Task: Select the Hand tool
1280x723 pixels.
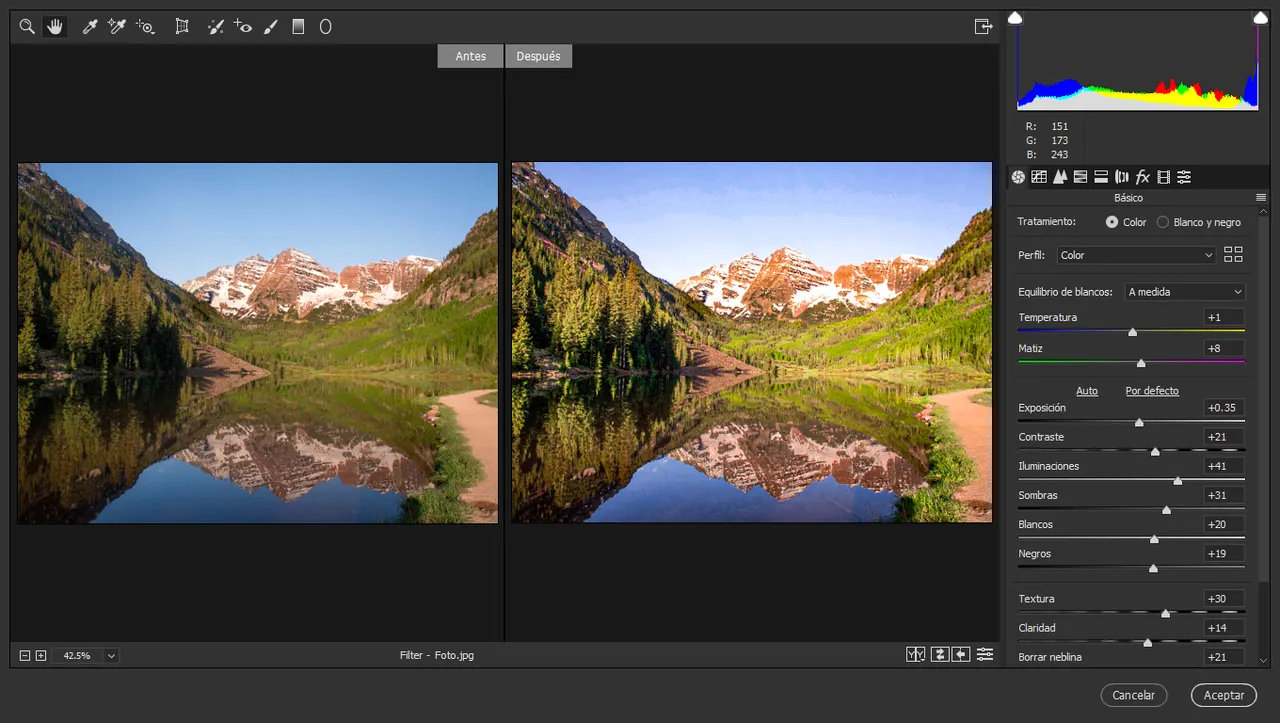Action: pos(55,27)
